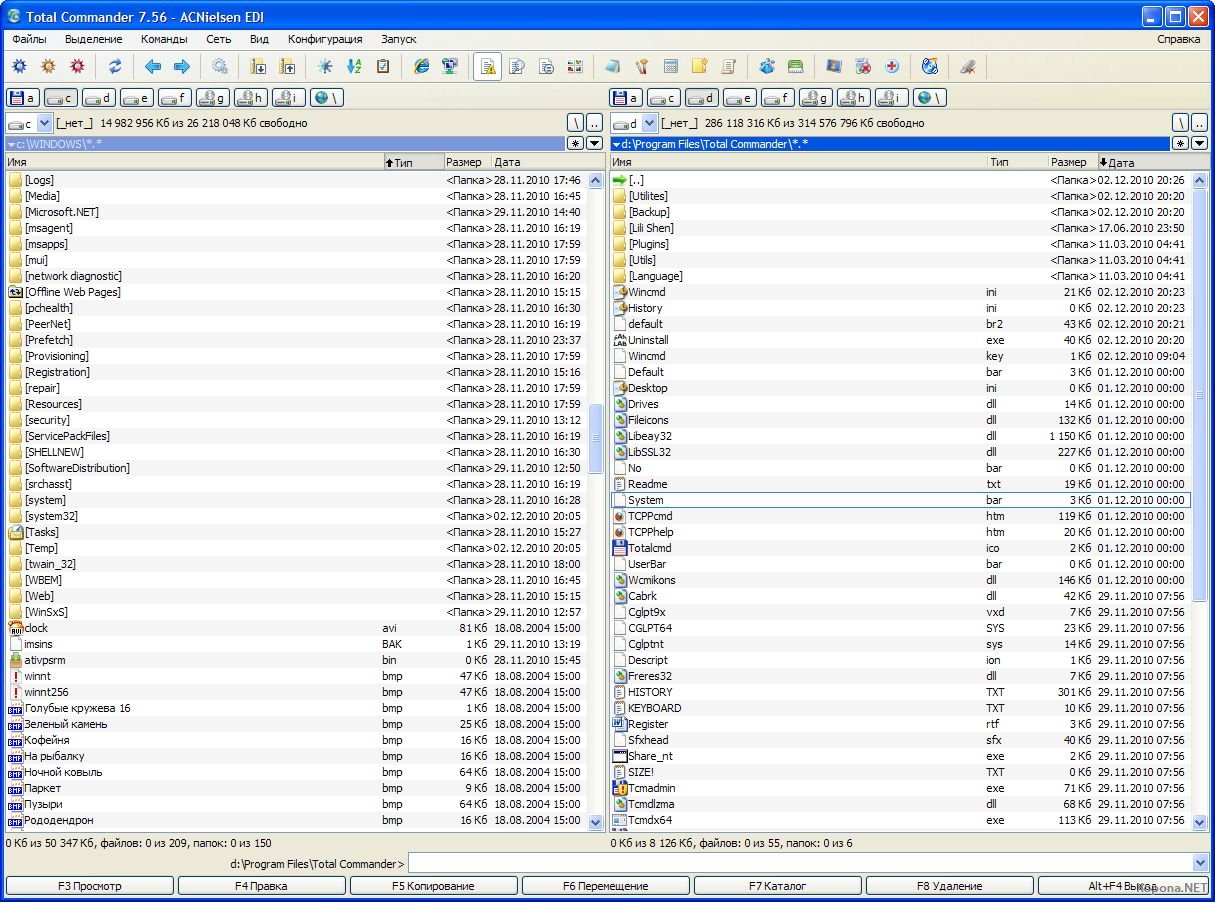Open the Справка menu

tap(1179, 39)
